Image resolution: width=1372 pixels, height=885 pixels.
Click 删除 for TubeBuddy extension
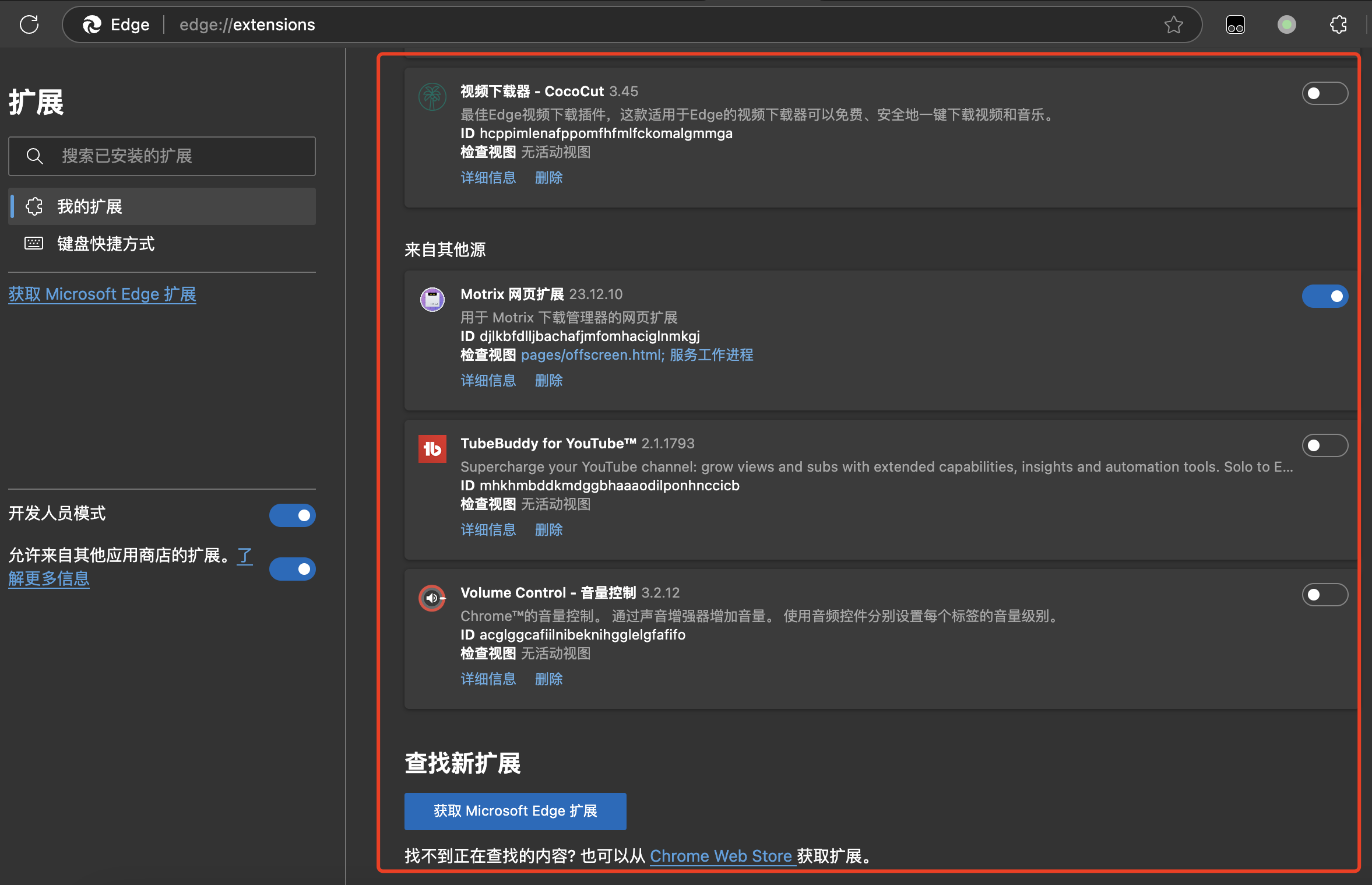(548, 530)
